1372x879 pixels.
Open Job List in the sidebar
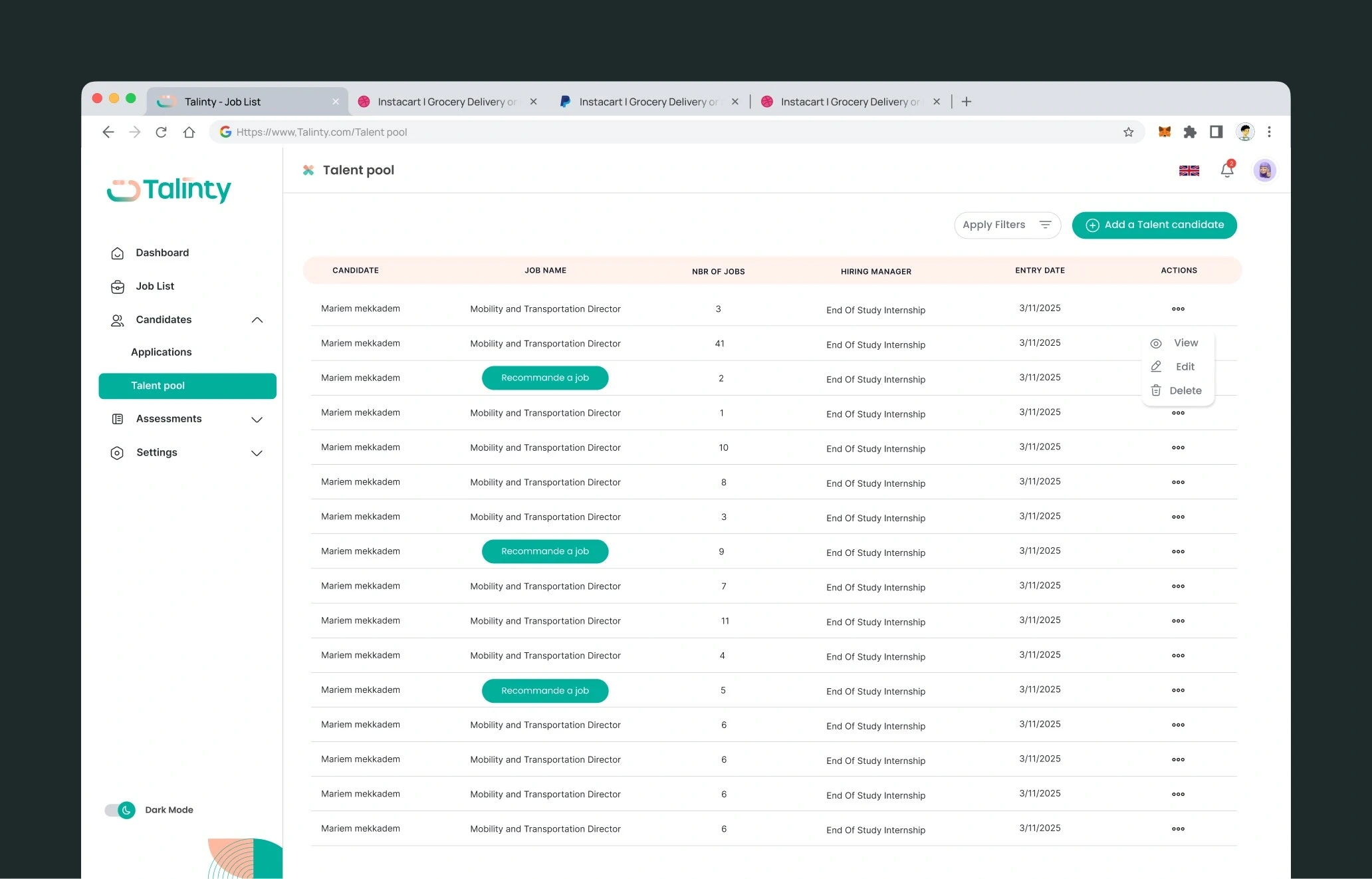(x=142, y=286)
